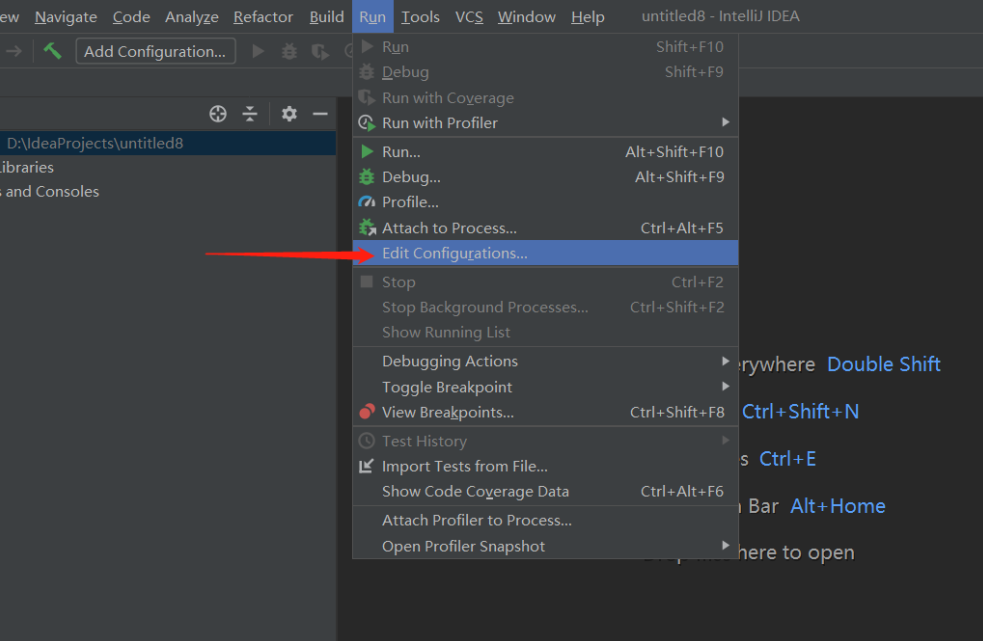Choose Profile... menu entry
Image resolution: width=983 pixels, height=641 pixels.
545,202
